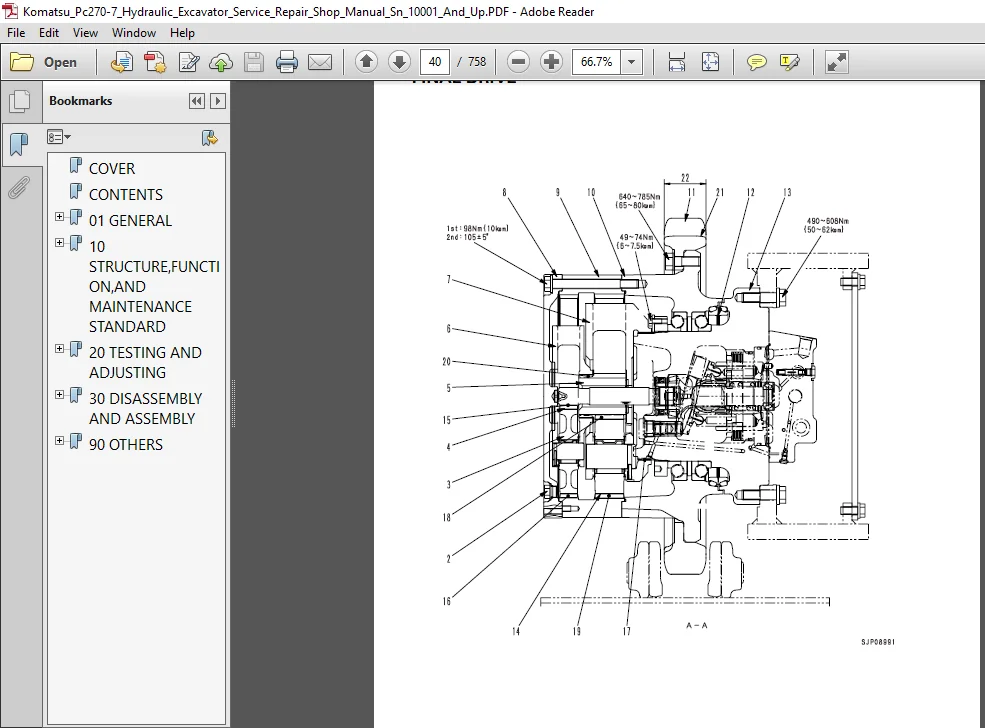
Task: Show the Page Thumbnails panel
Action: [x=19, y=102]
